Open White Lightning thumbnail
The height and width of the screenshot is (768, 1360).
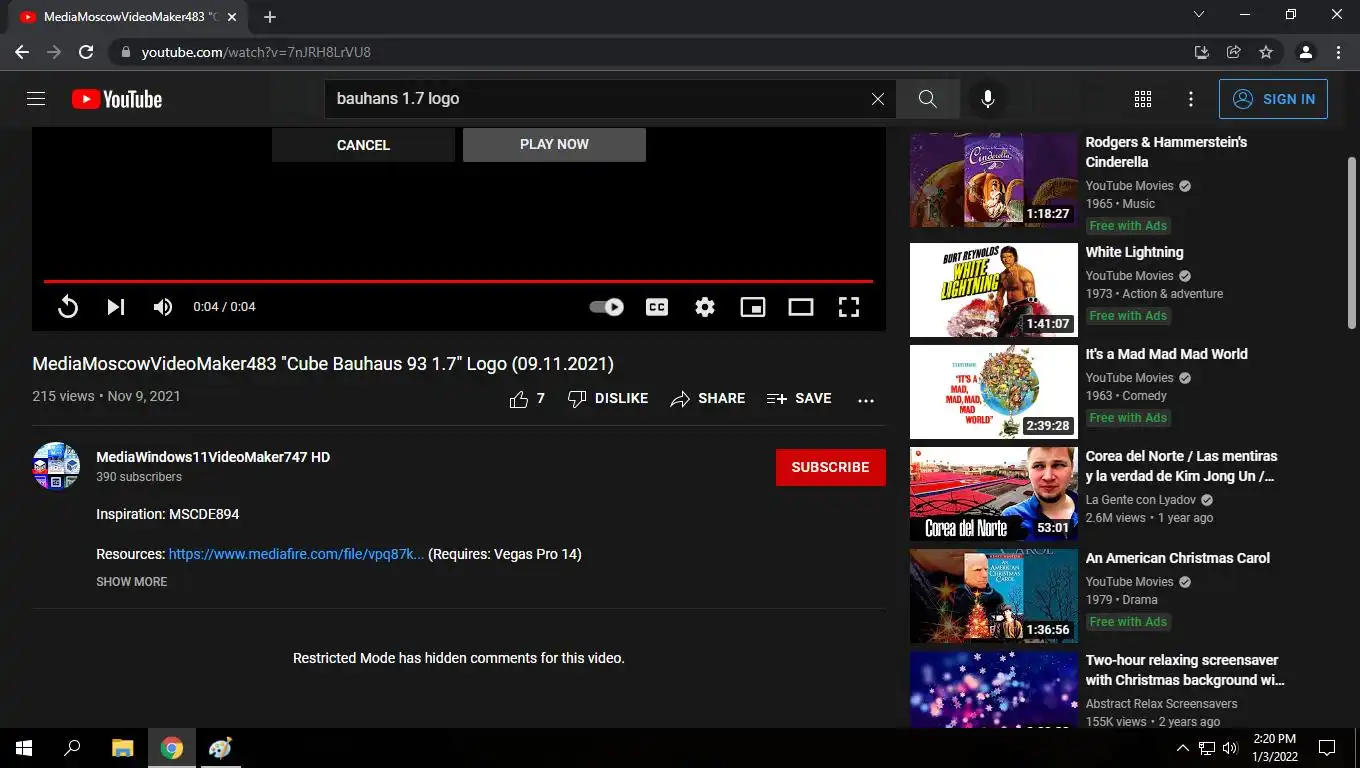point(994,290)
